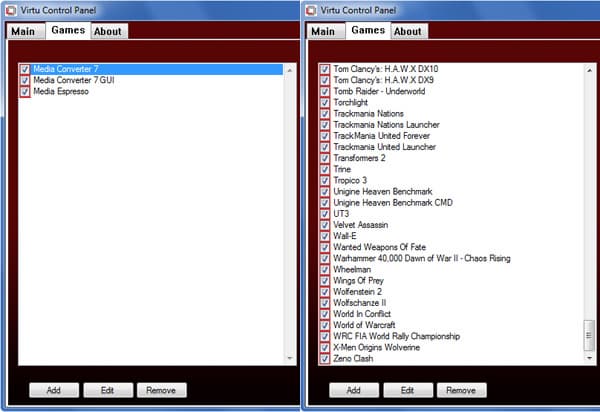Select Trackmania Nations Launcher entry
The height and width of the screenshot is (412, 600).
coord(386,125)
